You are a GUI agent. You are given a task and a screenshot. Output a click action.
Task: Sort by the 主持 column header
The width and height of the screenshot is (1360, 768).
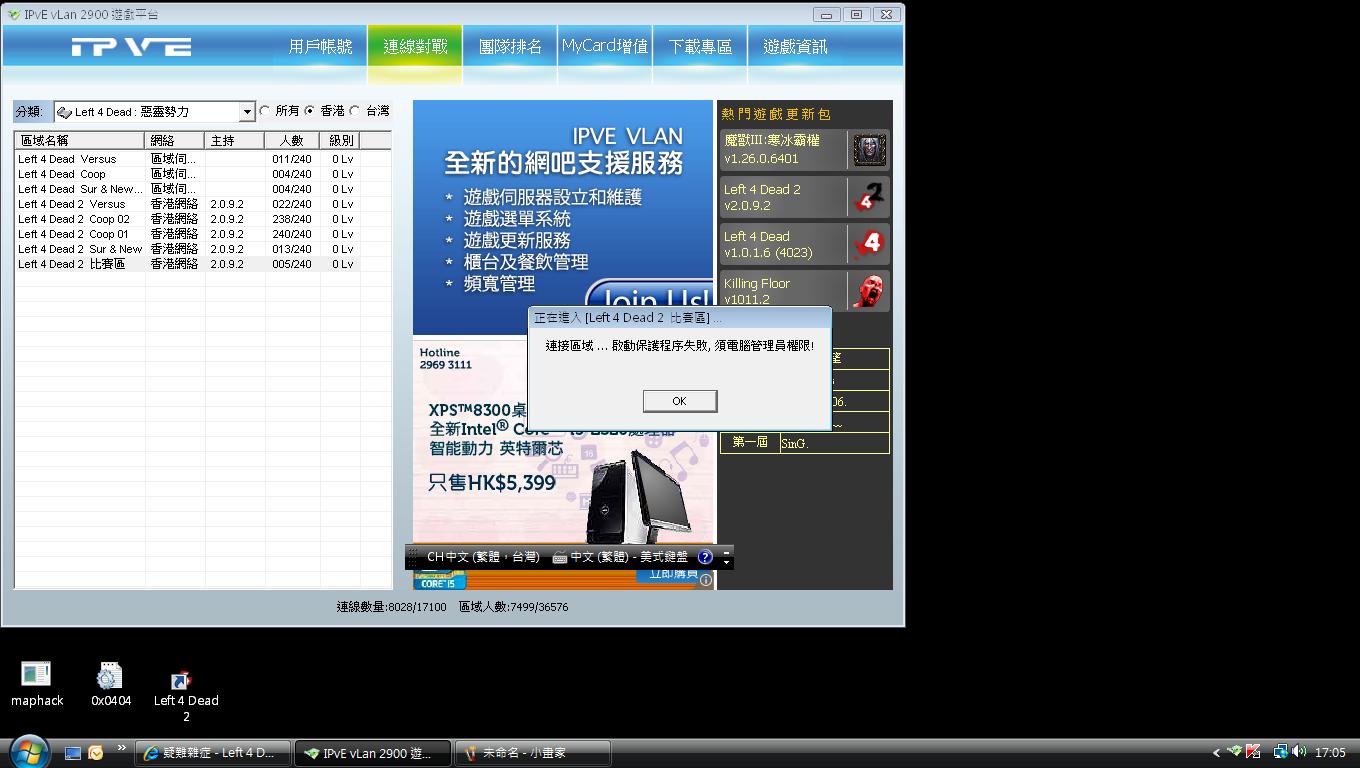[235, 140]
